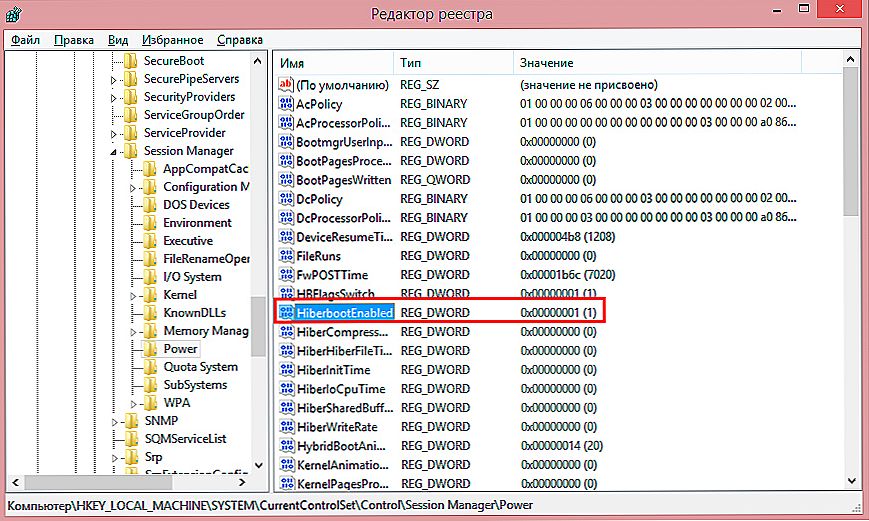Click tree pane scroll up arrow
This screenshot has width=869, height=521.
point(258,60)
